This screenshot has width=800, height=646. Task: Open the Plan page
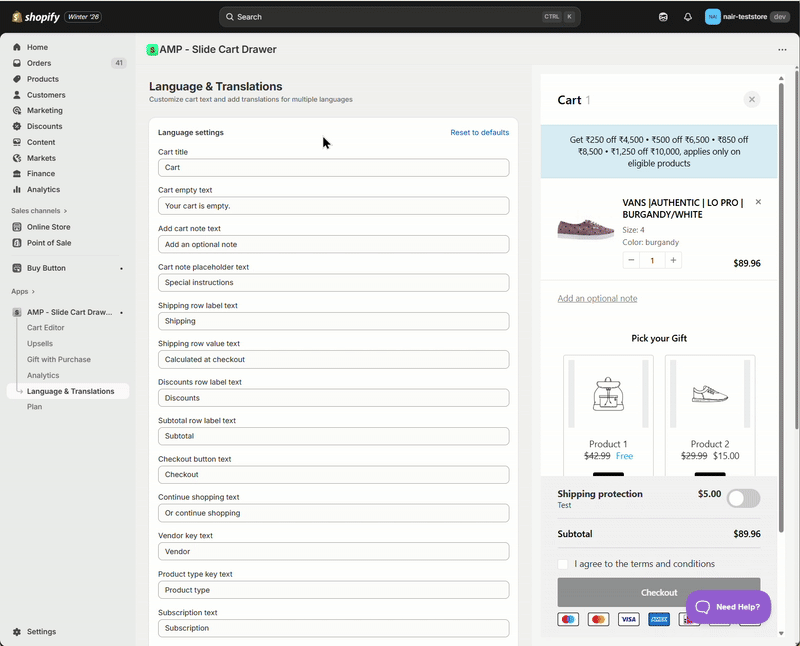(x=34, y=407)
